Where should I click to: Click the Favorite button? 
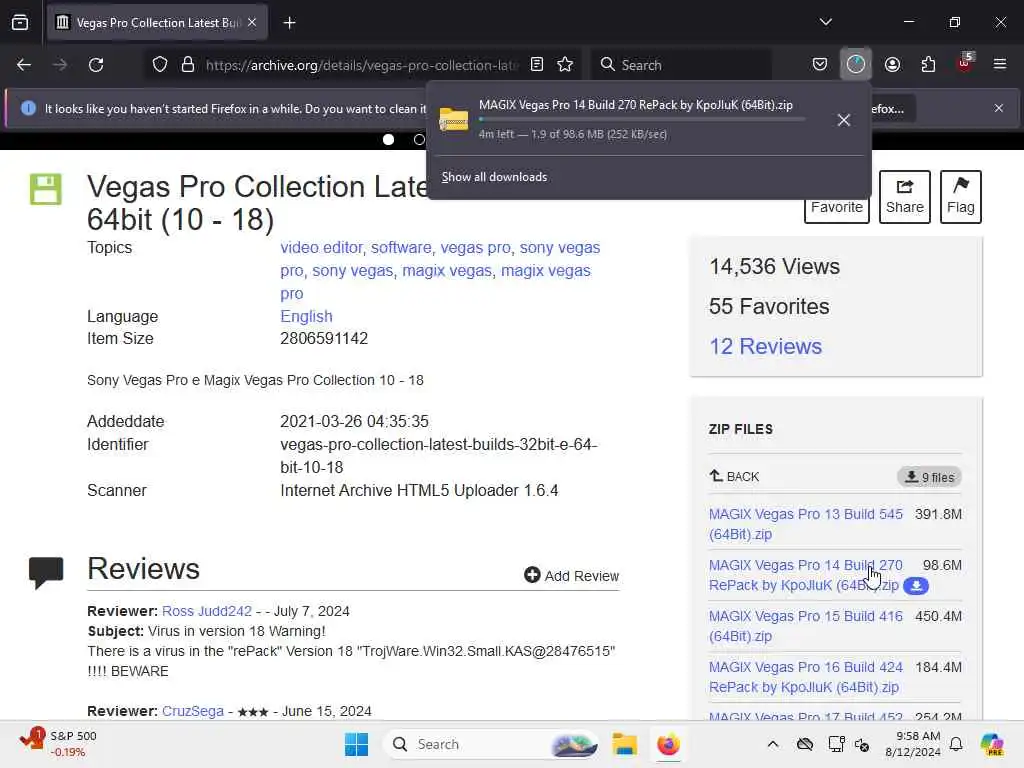click(x=837, y=208)
